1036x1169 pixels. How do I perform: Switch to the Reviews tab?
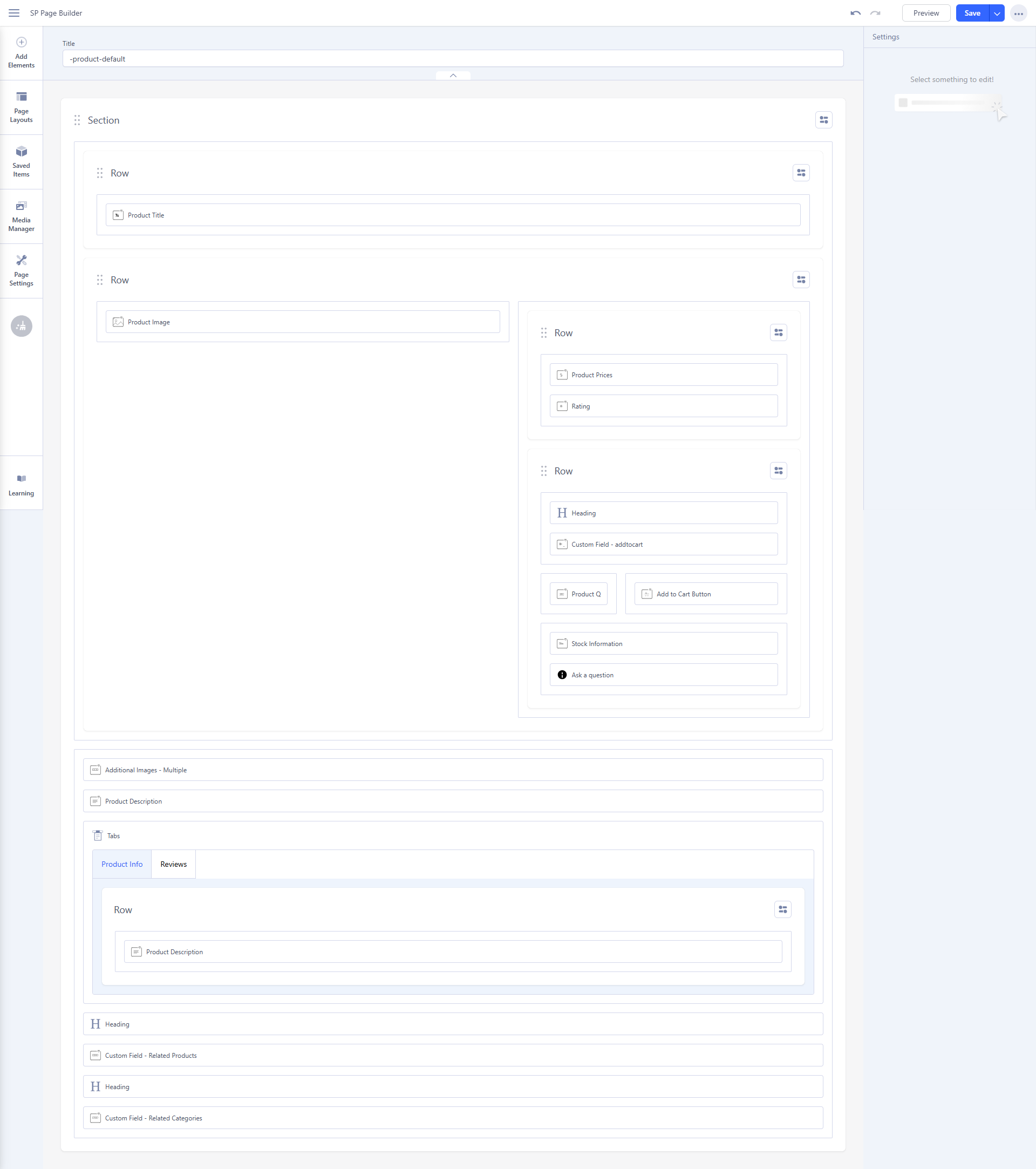pyautogui.click(x=173, y=864)
